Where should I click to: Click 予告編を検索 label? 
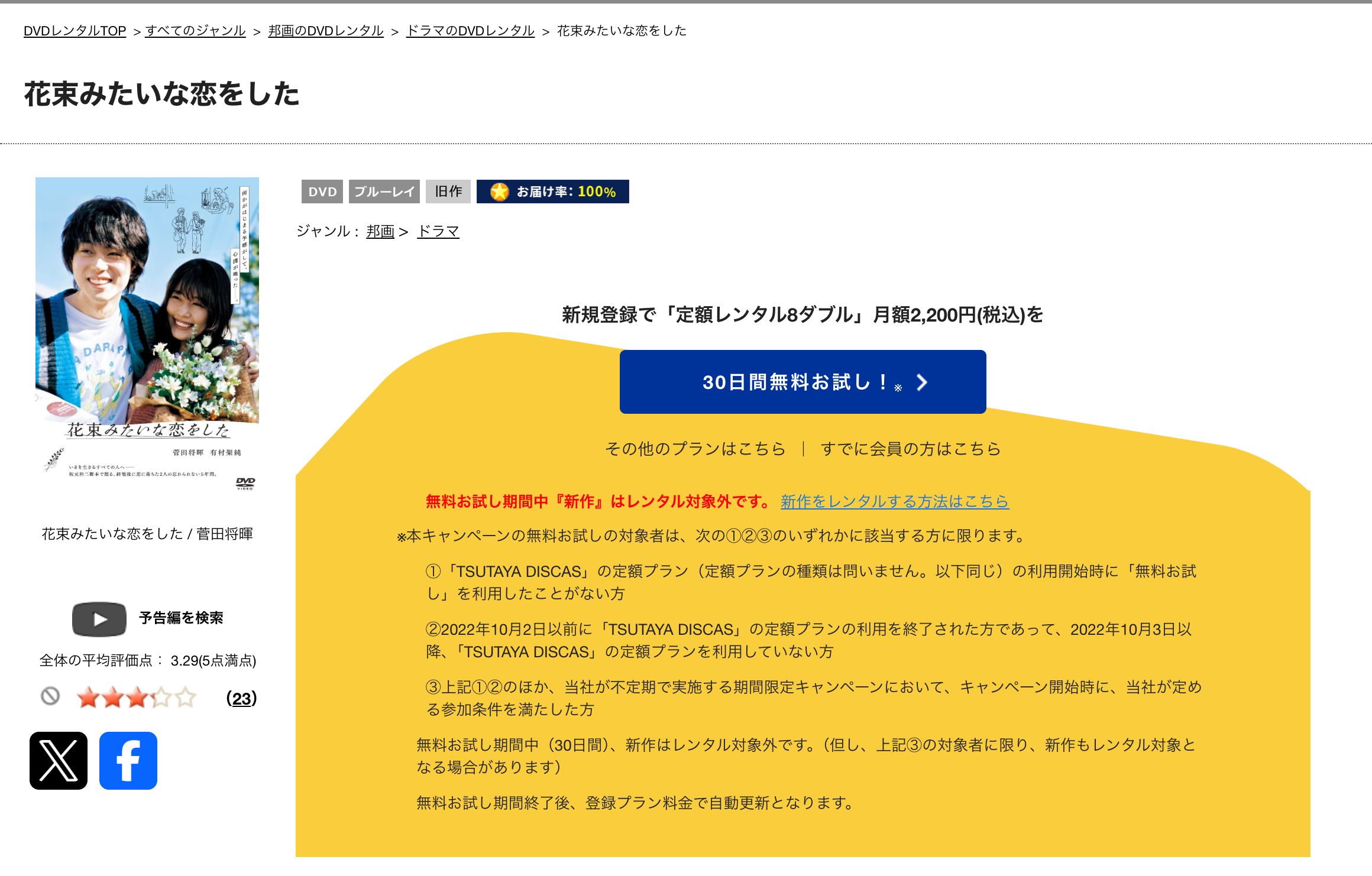click(181, 618)
